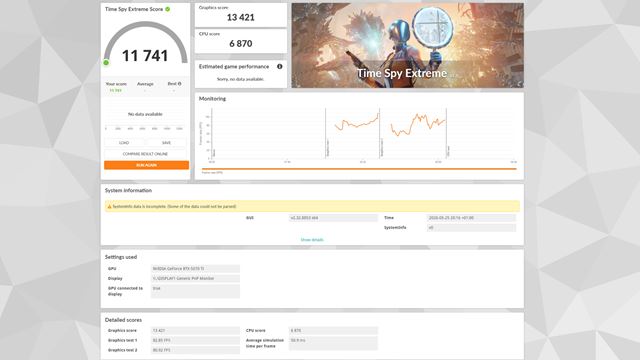Image resolution: width=640 pixels, height=360 pixels.
Task: Click the green marker on the score gauge
Action: point(106,62)
